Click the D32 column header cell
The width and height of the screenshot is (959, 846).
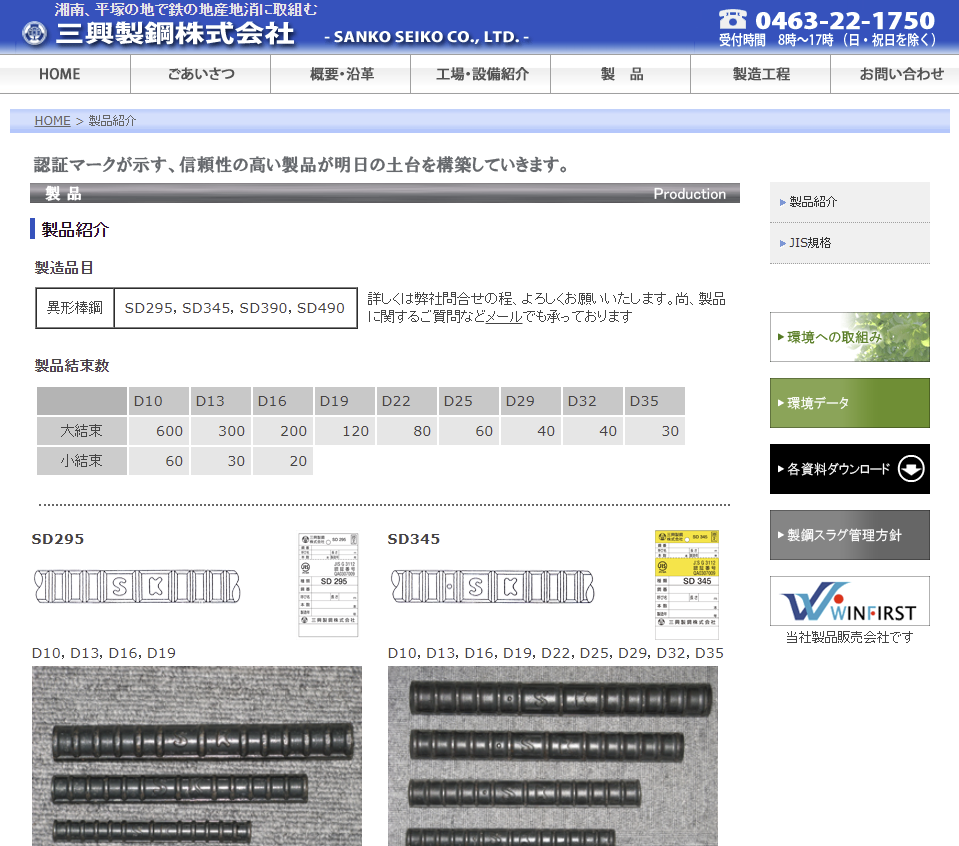[593, 401]
